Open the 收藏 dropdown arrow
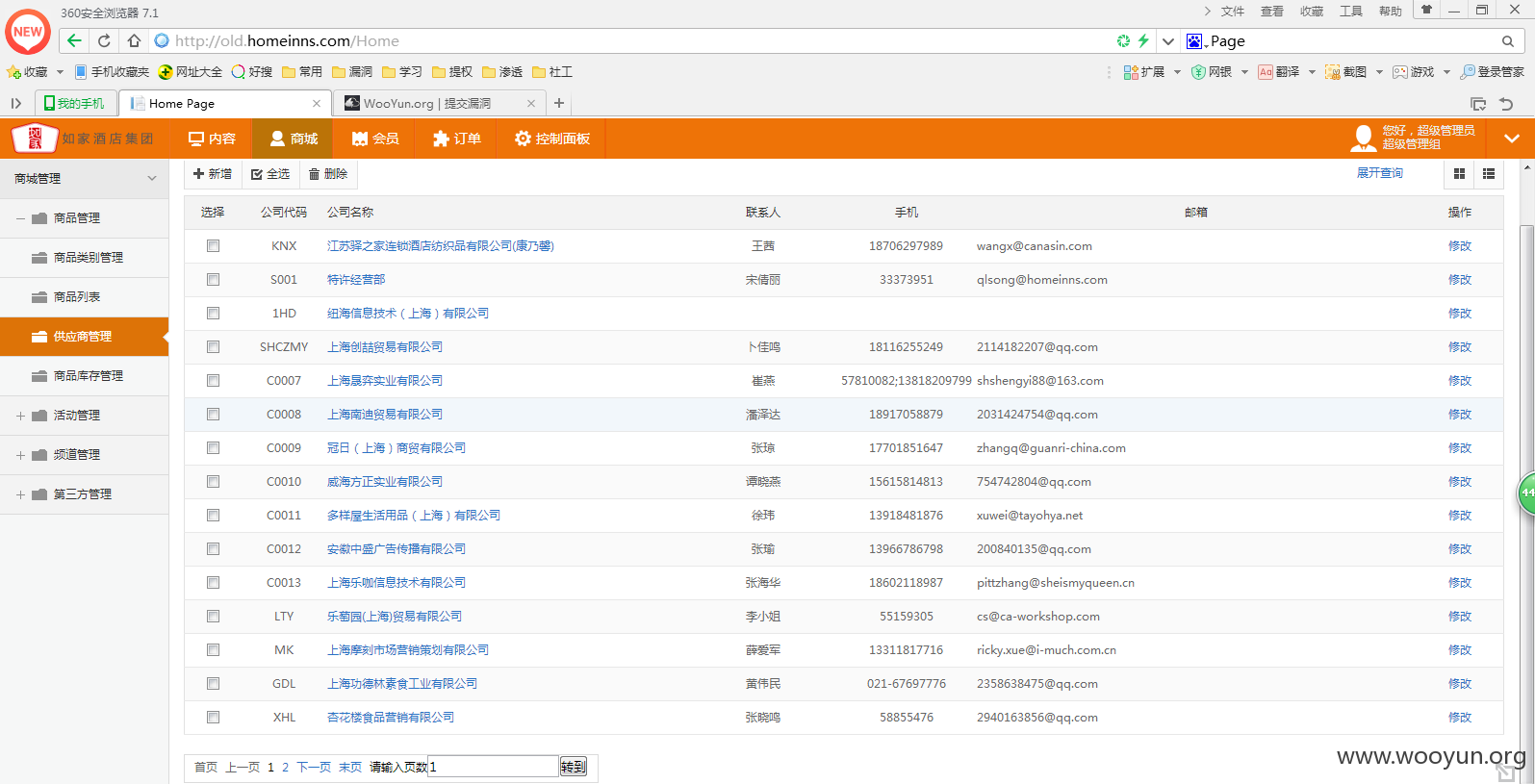Viewport: 1535px width, 784px height. click(60, 72)
